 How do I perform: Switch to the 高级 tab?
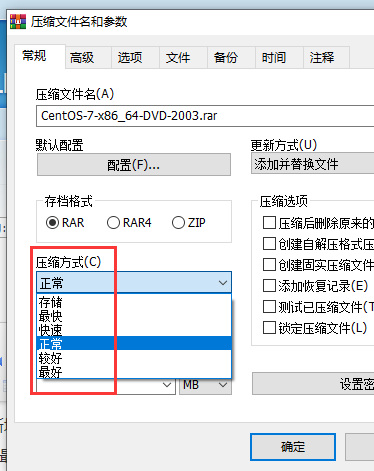[x=88, y=58]
